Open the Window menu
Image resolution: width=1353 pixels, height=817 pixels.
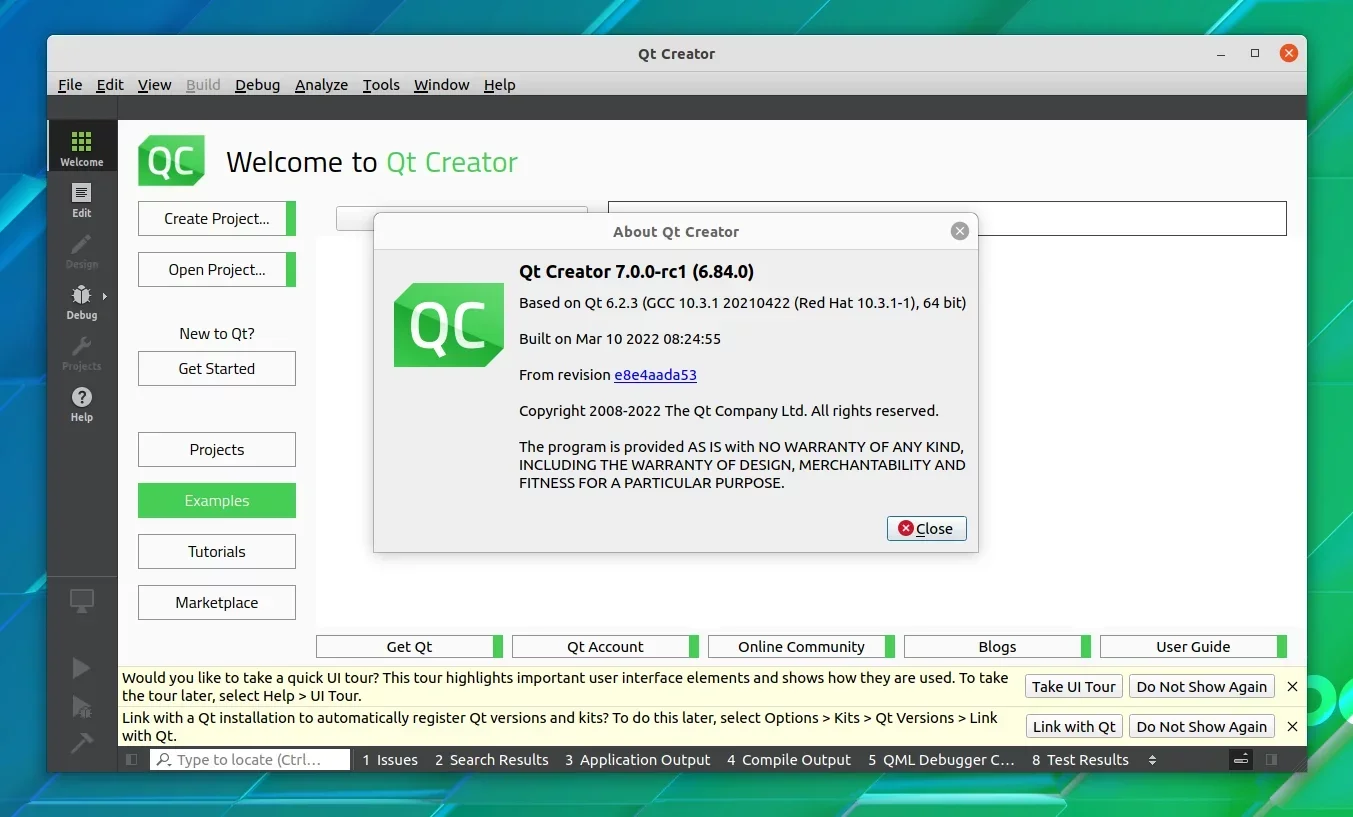(441, 85)
